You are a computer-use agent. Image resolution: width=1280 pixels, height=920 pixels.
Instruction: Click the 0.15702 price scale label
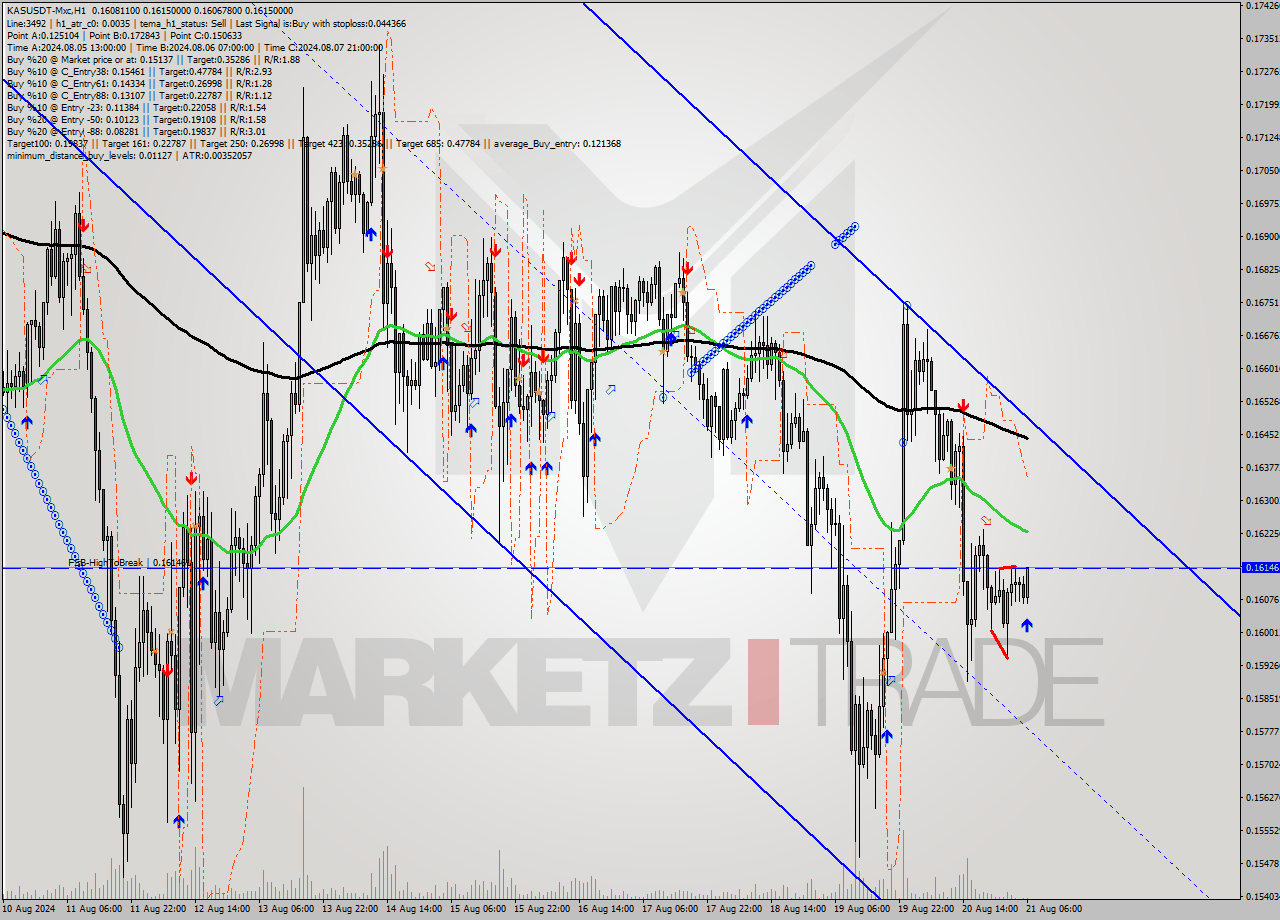(x=1262, y=764)
